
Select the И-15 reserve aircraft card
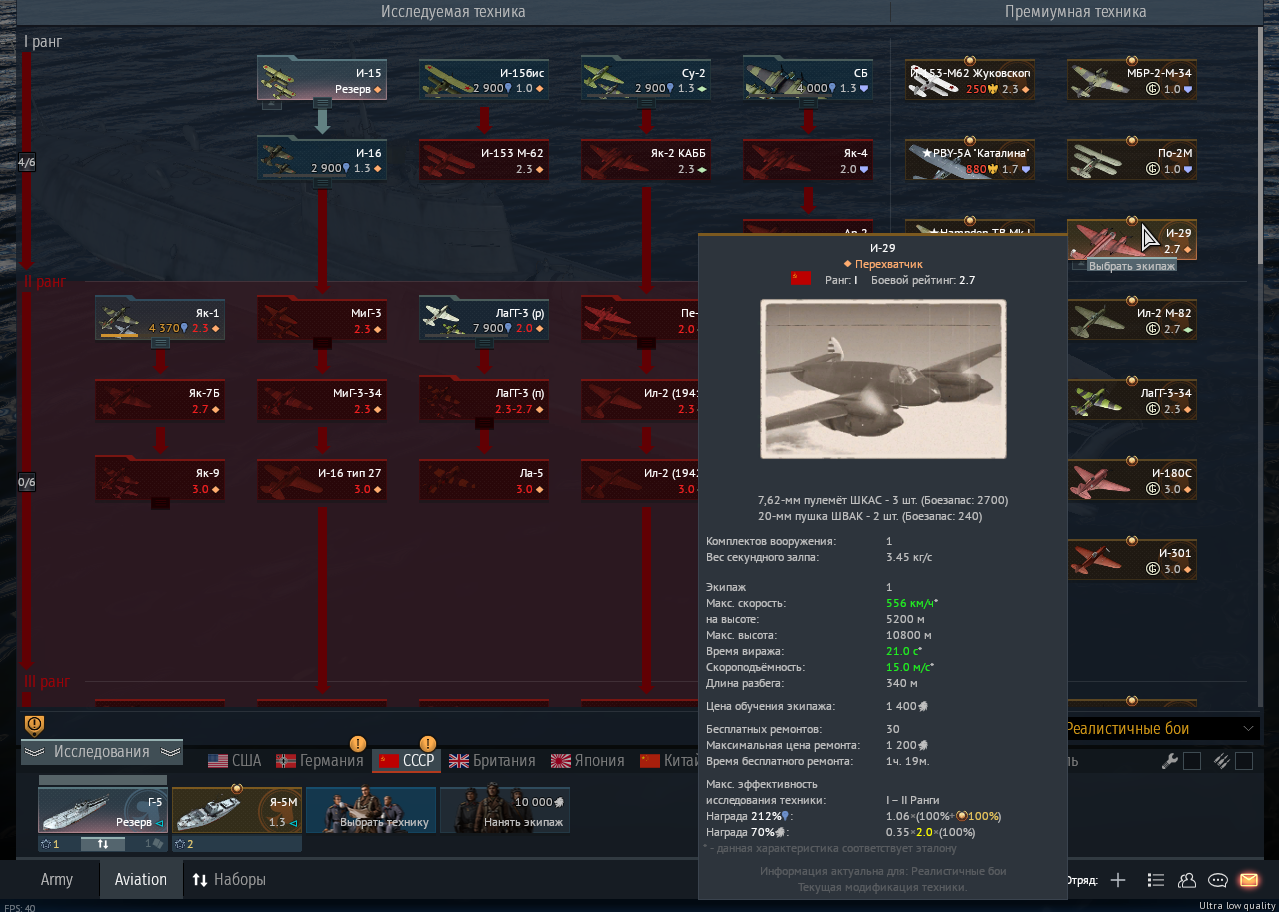pyautogui.click(x=322, y=80)
